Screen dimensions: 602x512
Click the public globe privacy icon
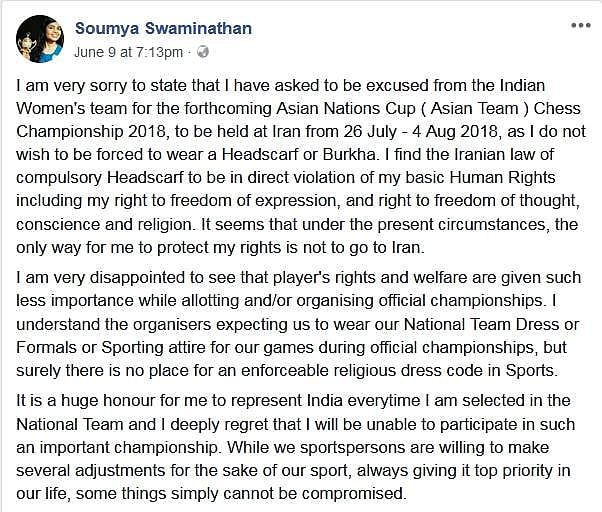(204, 51)
